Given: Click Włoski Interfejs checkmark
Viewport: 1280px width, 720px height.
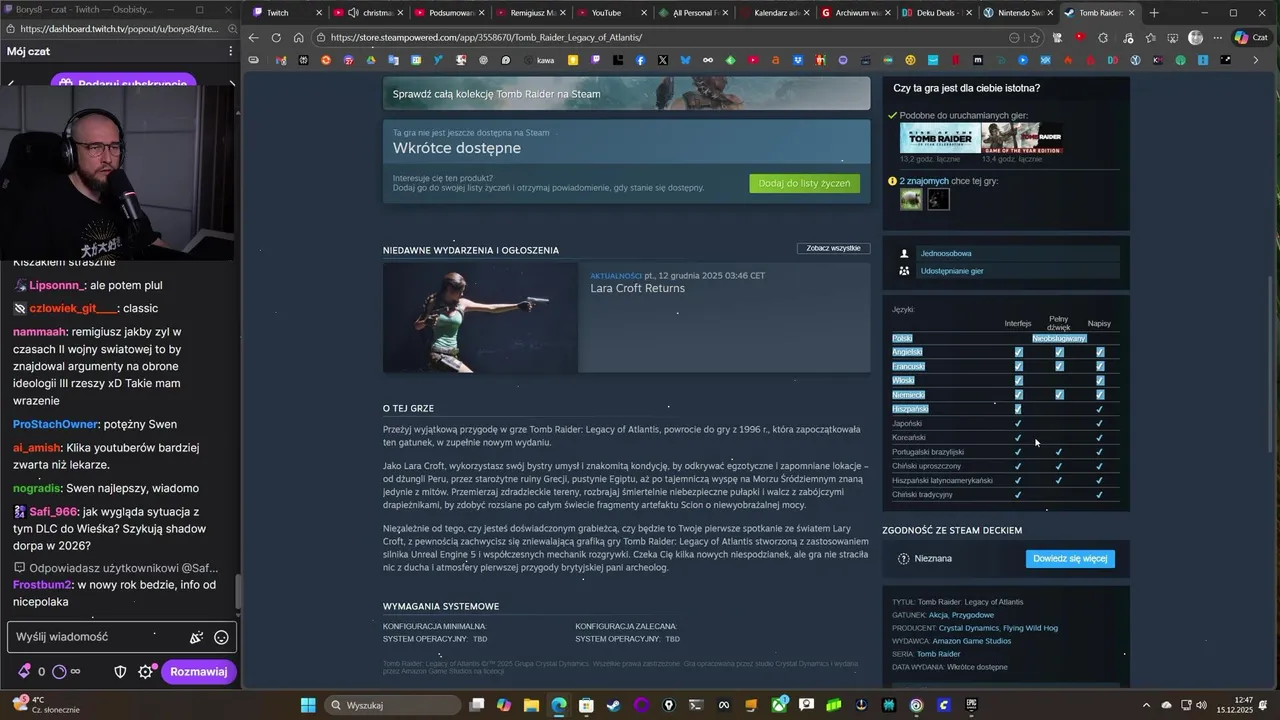Looking at the screenshot, I should click(1018, 380).
